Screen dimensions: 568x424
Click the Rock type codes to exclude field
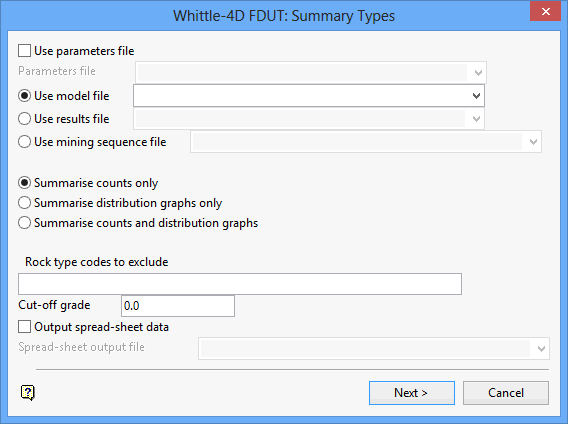[240, 284]
